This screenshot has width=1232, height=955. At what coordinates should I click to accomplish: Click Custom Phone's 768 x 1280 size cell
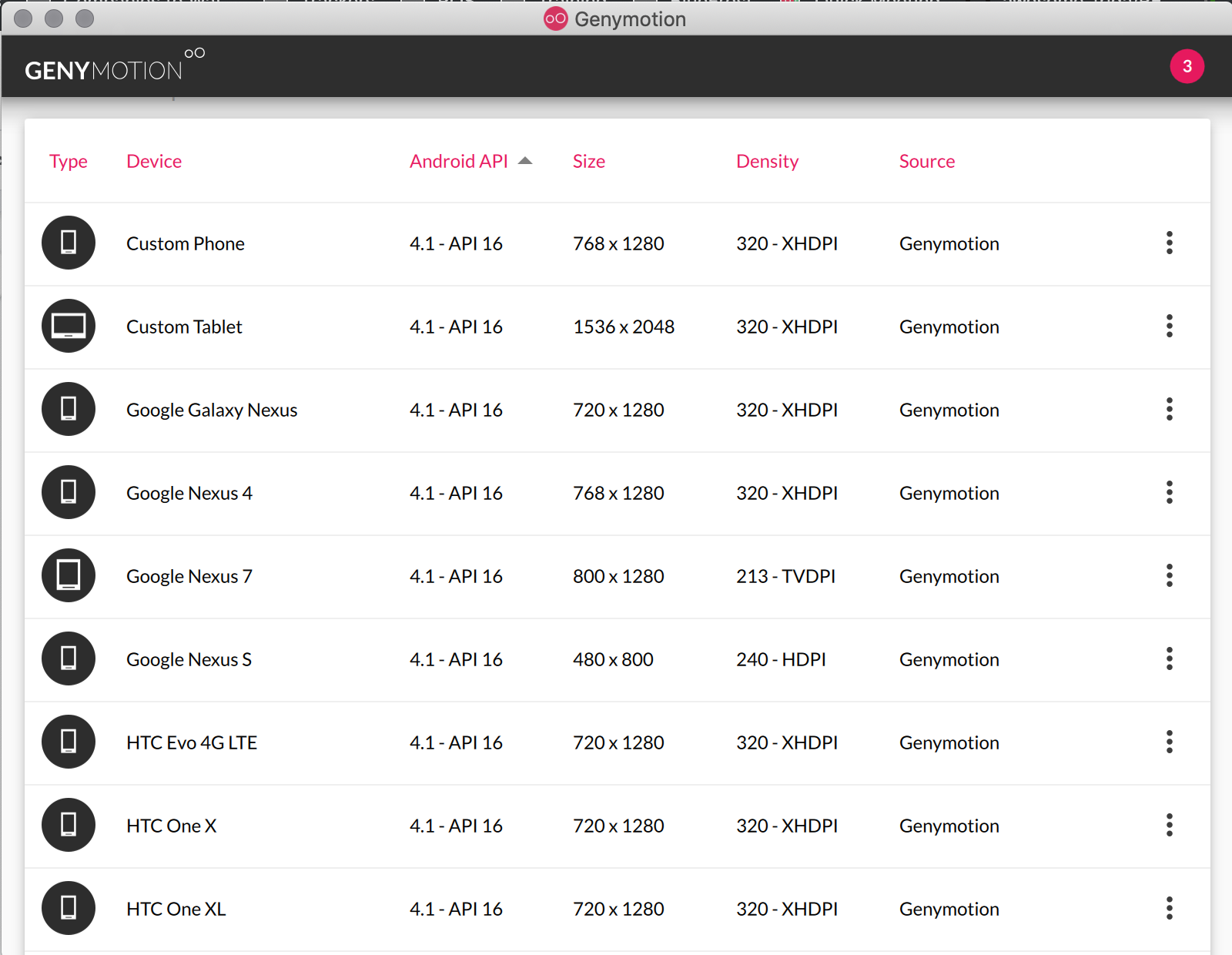coord(618,243)
